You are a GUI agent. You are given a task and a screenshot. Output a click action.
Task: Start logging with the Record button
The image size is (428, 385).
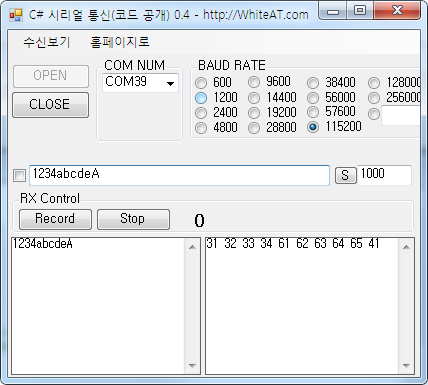point(55,219)
